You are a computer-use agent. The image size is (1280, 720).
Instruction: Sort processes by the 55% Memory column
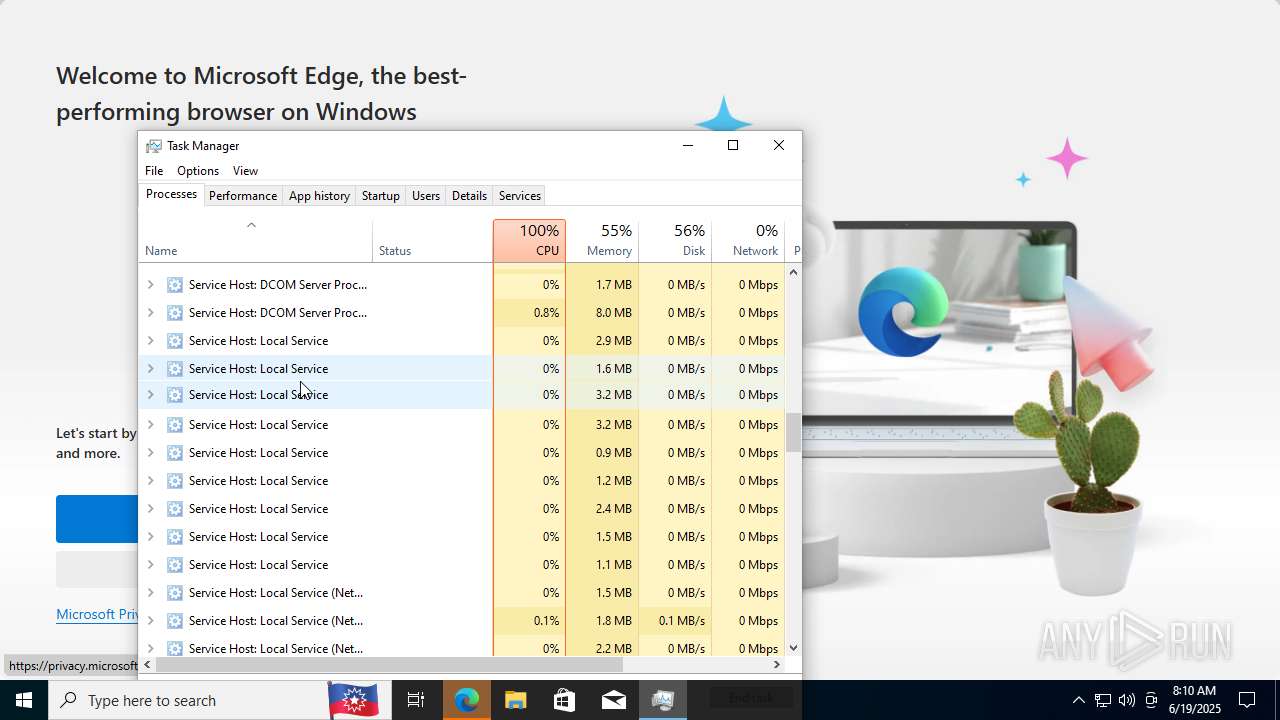coord(602,241)
